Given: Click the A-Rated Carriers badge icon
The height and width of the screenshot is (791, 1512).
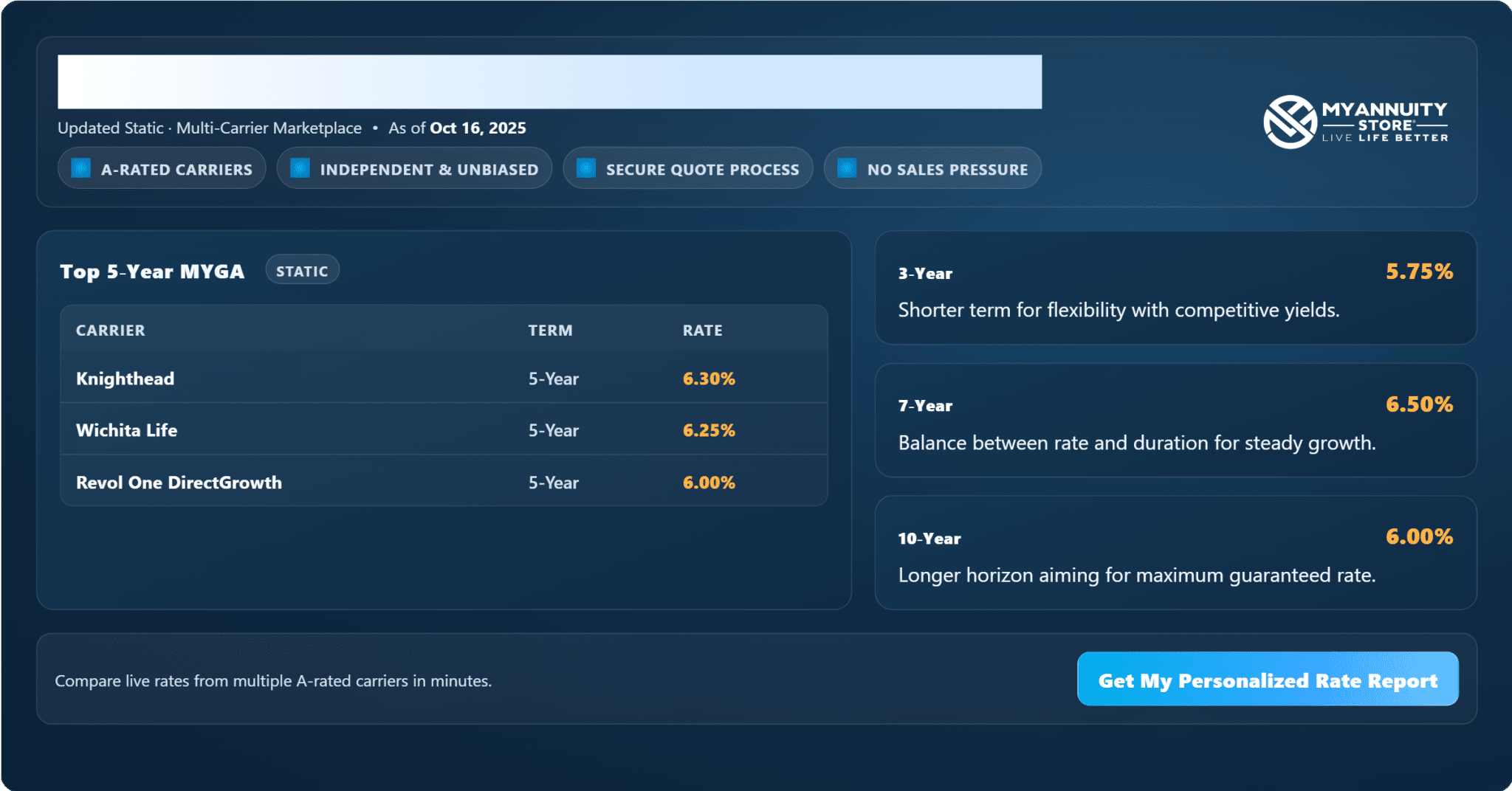Looking at the screenshot, I should [x=80, y=168].
